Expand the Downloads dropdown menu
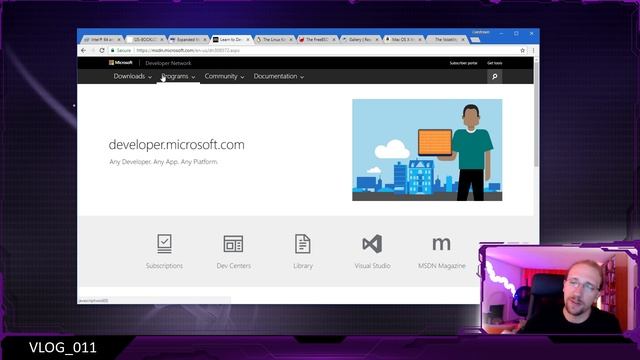This screenshot has height=360, width=640. 133,76
